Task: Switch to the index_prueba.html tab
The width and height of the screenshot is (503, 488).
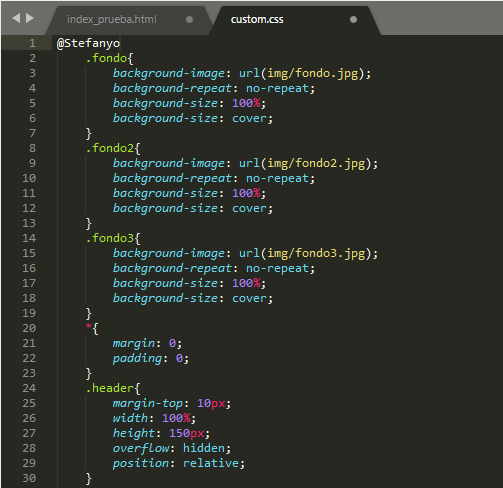Action: point(112,19)
